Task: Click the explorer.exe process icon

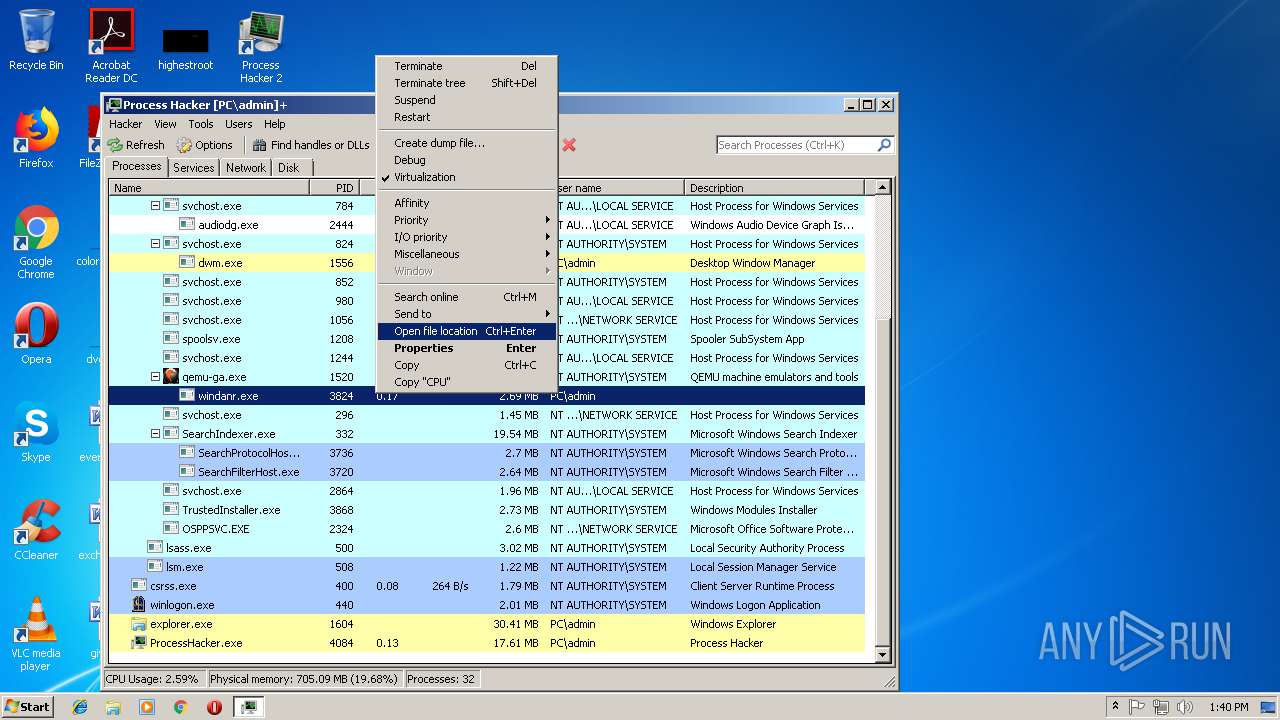Action: click(x=139, y=624)
